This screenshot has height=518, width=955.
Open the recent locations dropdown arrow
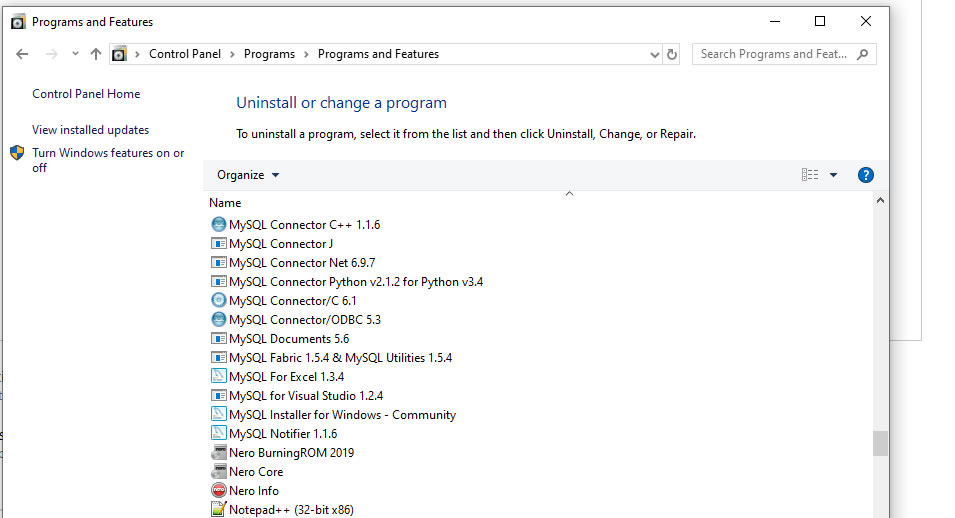pyautogui.click(x=75, y=54)
